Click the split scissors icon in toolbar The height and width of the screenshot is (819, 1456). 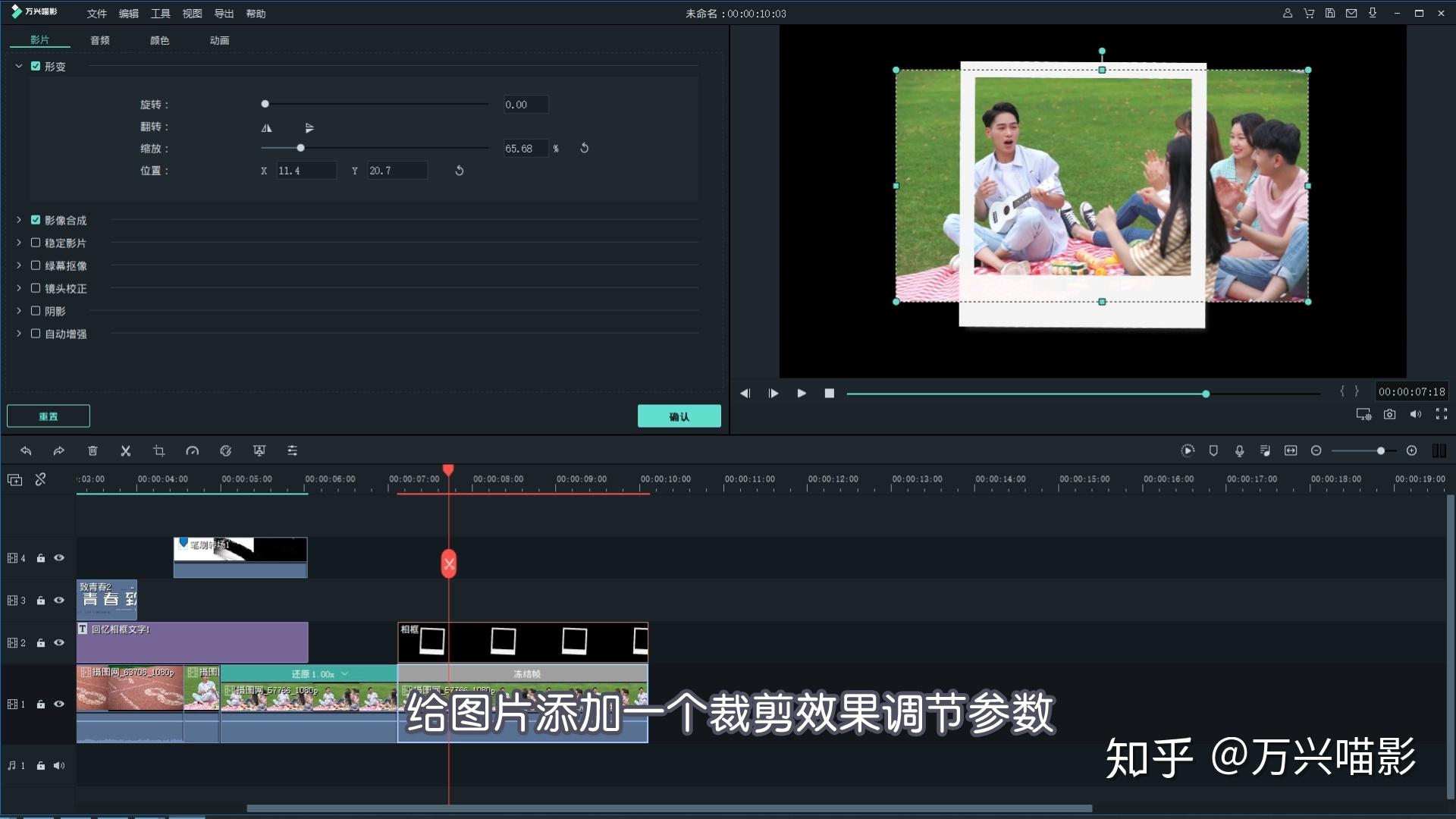pos(126,451)
